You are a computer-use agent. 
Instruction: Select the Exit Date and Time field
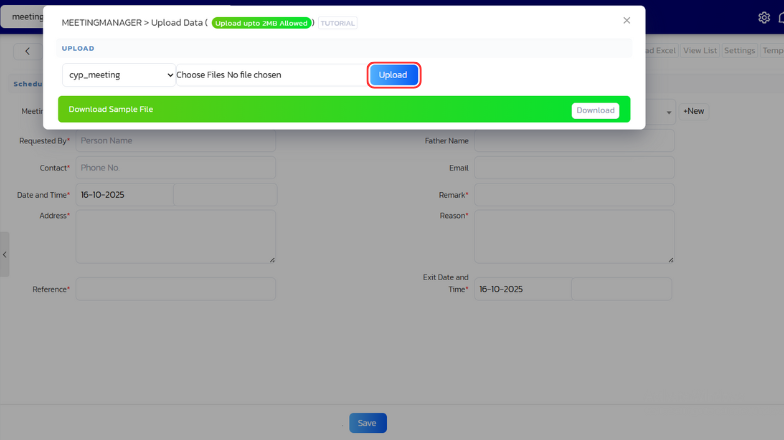click(522, 289)
